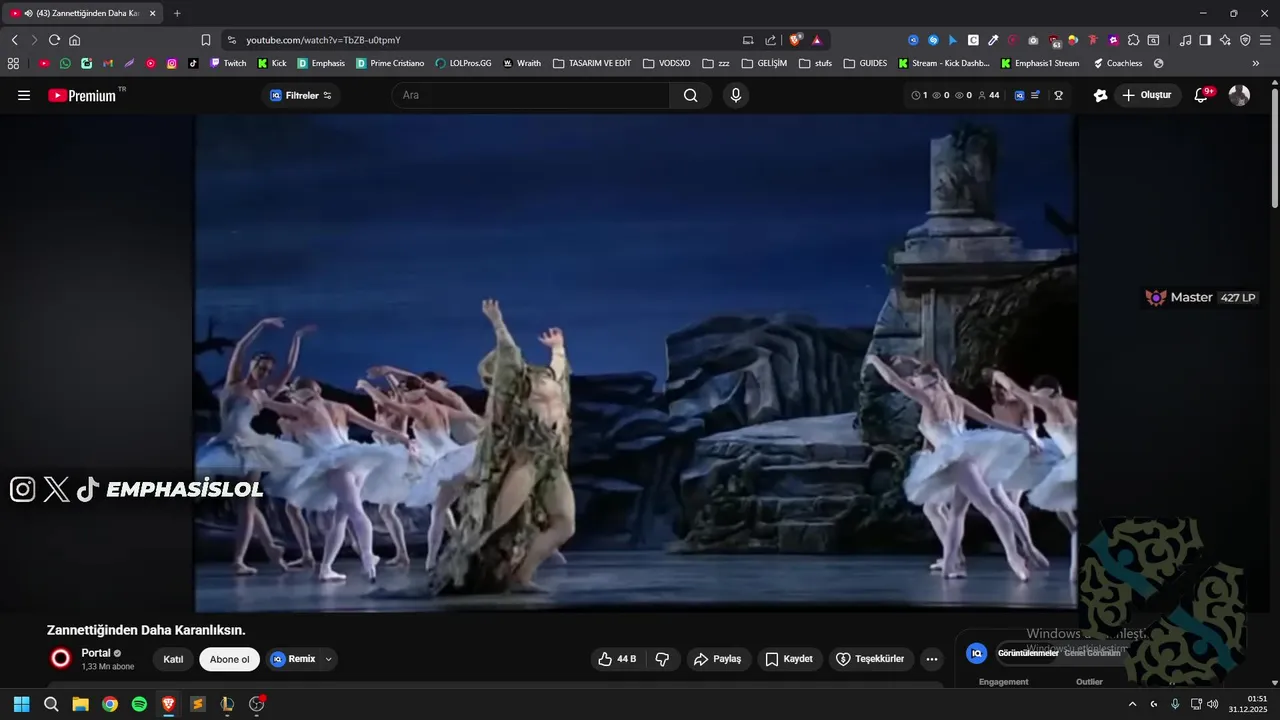Open YouTube notifications bell
Screen dimensions: 1280x720
1202,95
